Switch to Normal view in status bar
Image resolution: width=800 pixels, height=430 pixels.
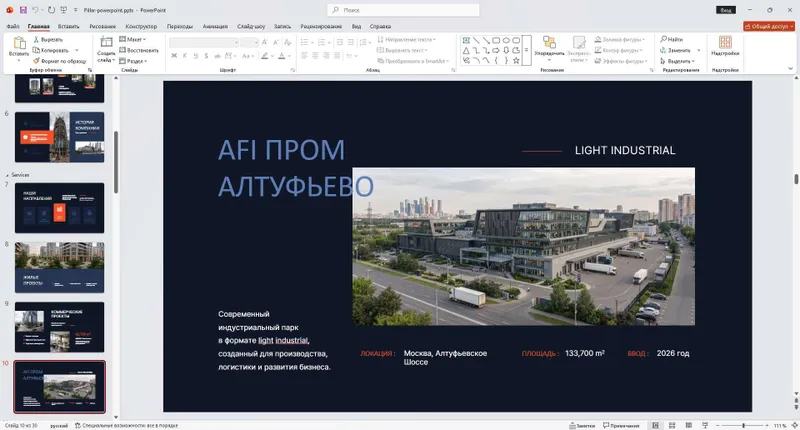[x=655, y=425]
